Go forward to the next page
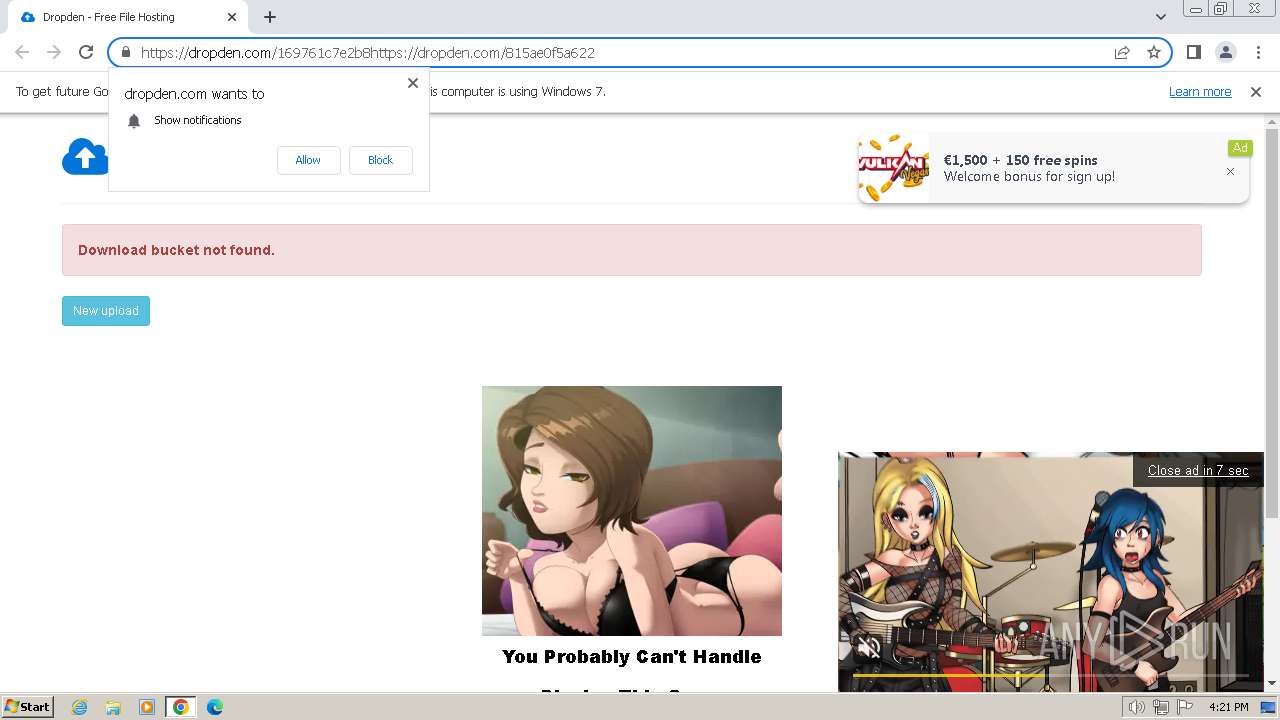The image size is (1280, 720). [x=54, y=52]
